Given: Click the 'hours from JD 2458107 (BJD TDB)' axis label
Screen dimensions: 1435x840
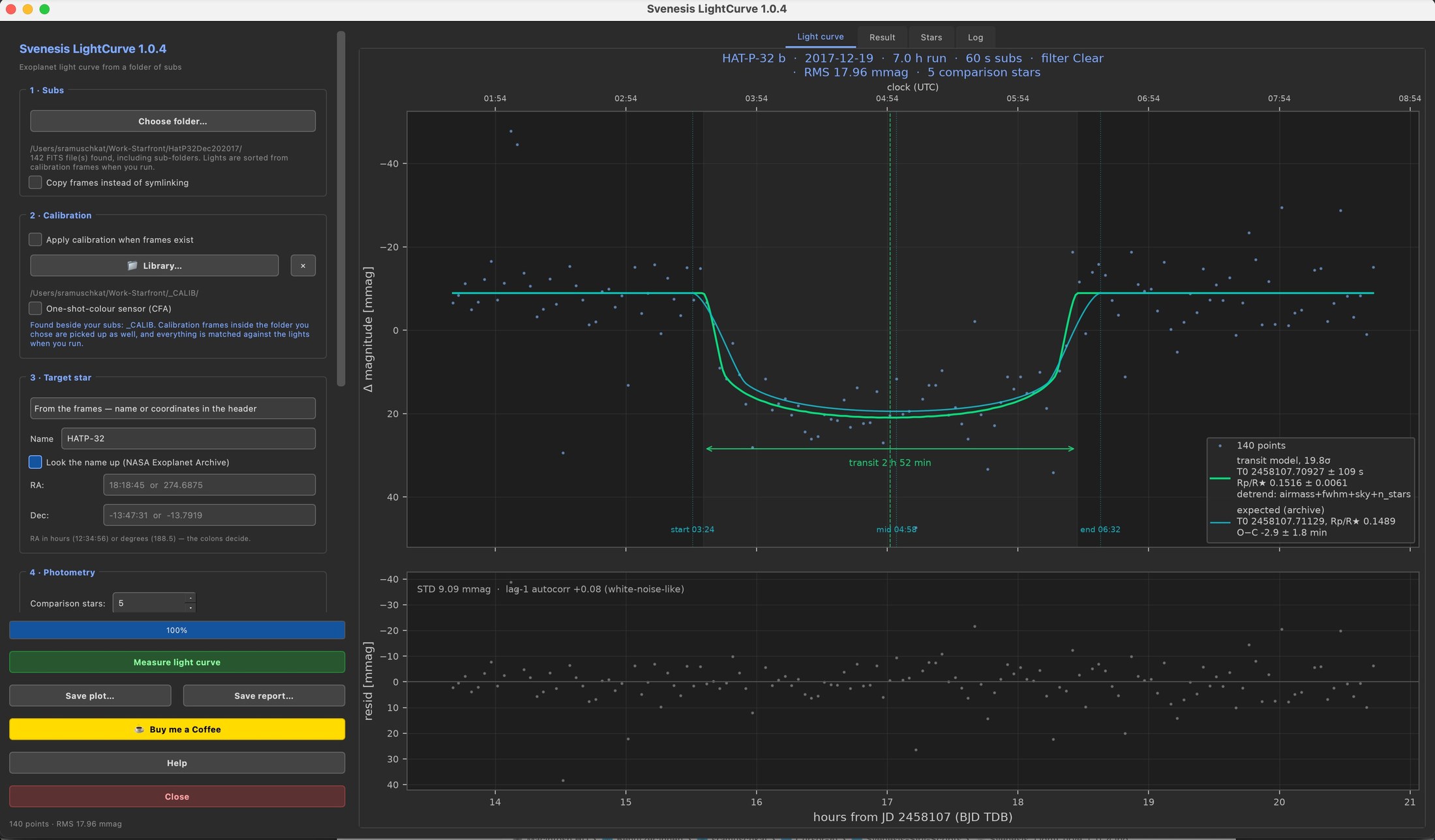Looking at the screenshot, I should 913,817.
